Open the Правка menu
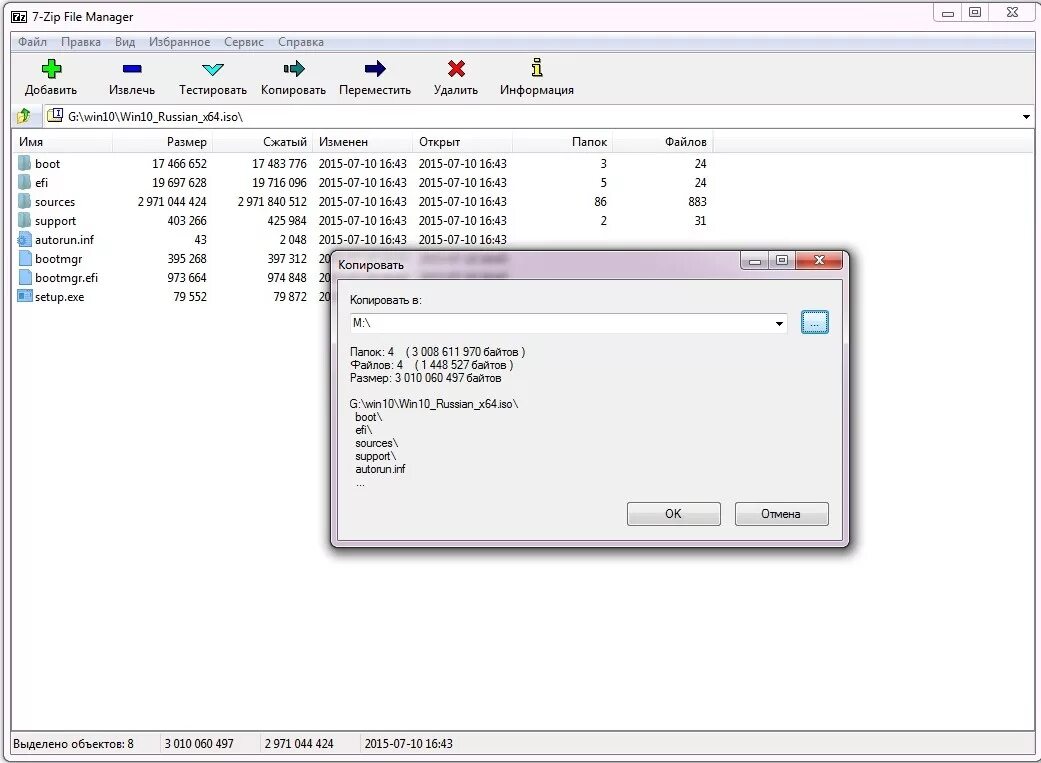1041x763 pixels. click(81, 42)
